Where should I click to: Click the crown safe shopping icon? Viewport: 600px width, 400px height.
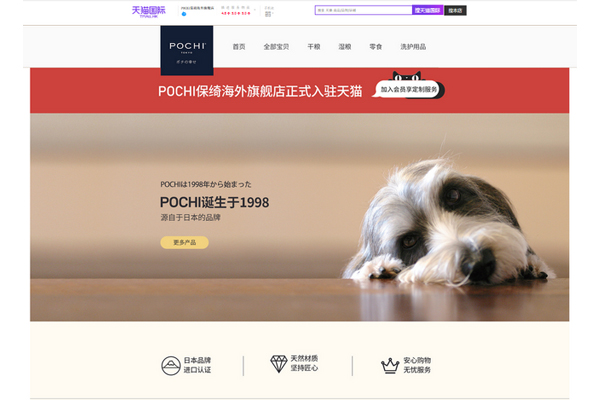390,366
